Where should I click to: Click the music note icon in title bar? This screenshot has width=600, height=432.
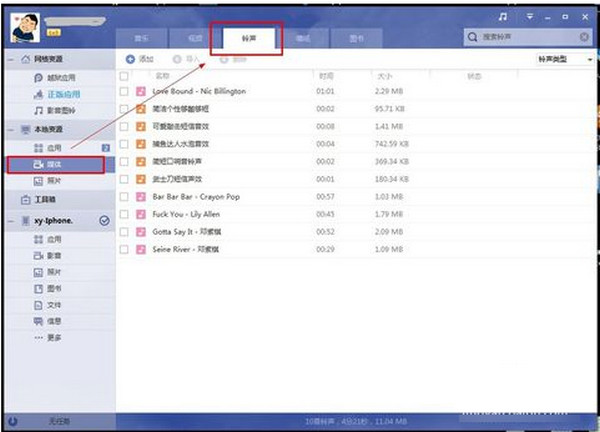[x=502, y=16]
